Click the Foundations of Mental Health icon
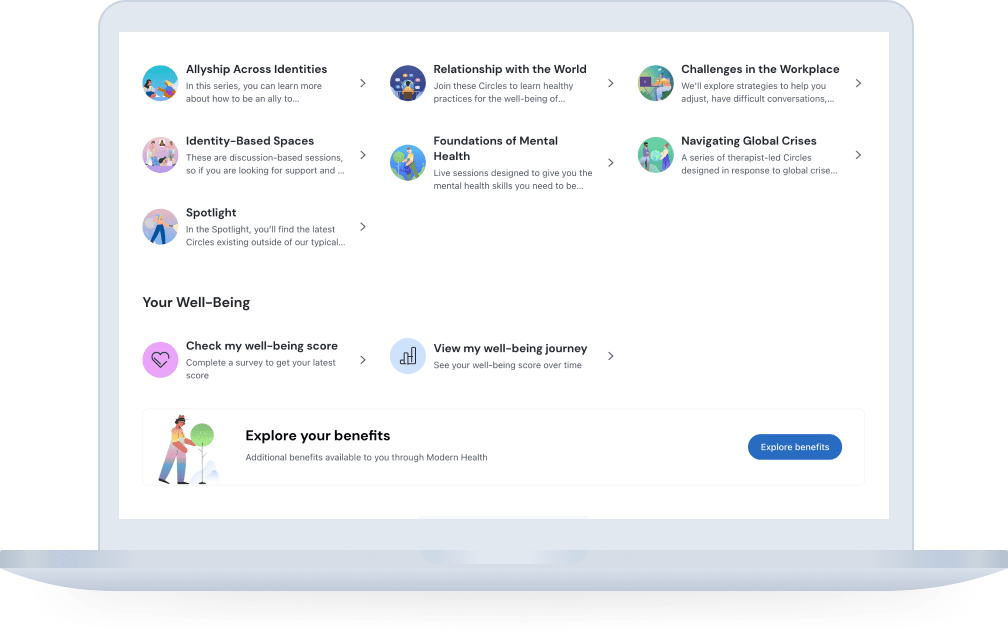The width and height of the screenshot is (1008, 635). pos(408,163)
